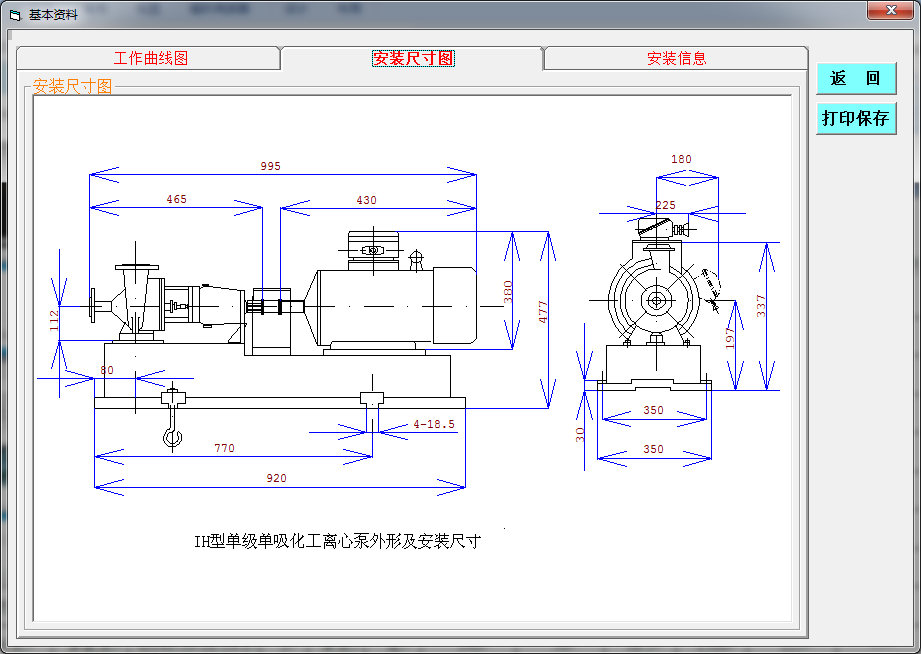The width and height of the screenshot is (921, 654).
Task: Click the 打印保存 button
Action: (856, 118)
